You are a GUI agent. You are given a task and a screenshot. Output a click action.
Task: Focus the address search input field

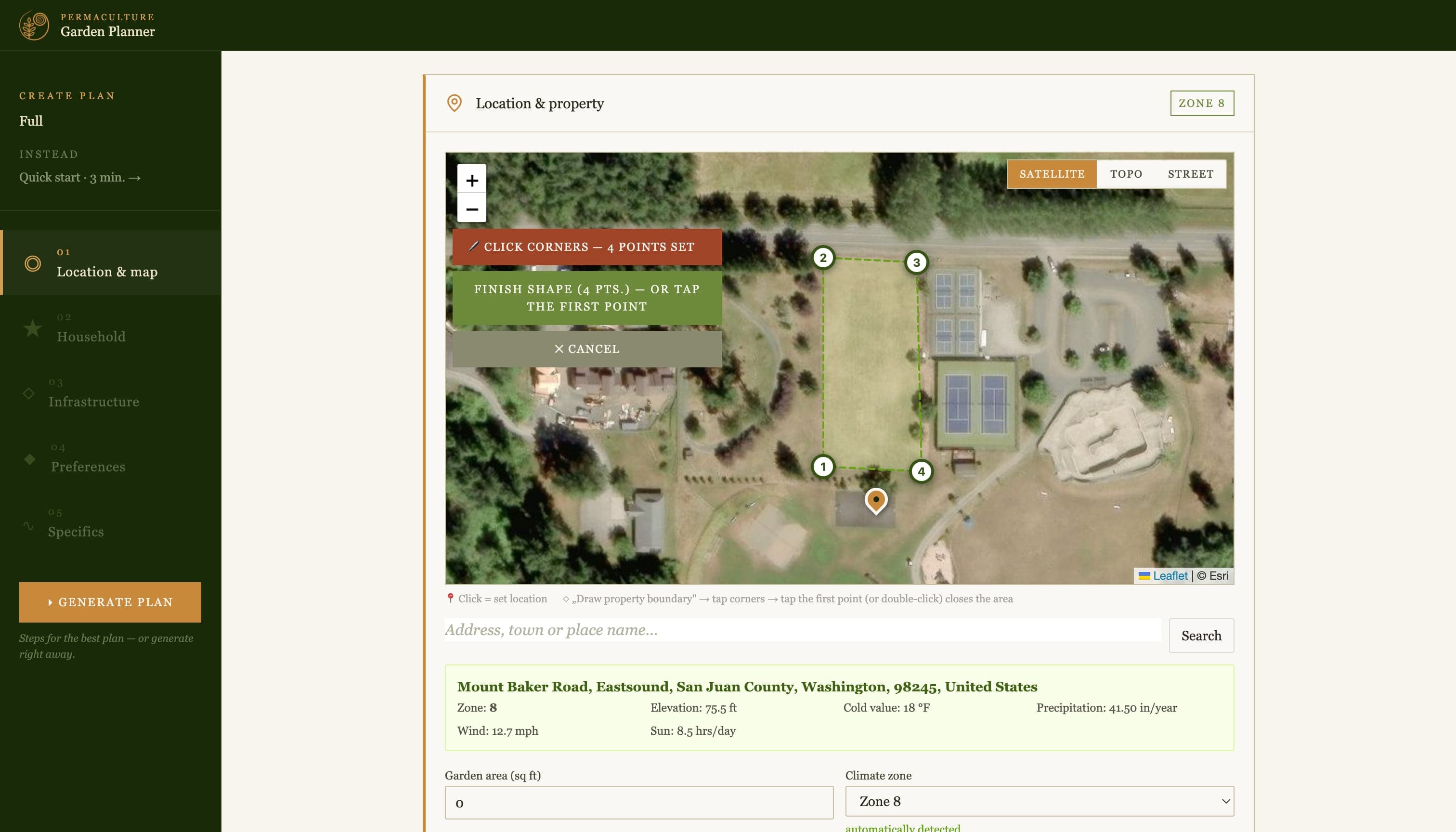click(x=803, y=630)
